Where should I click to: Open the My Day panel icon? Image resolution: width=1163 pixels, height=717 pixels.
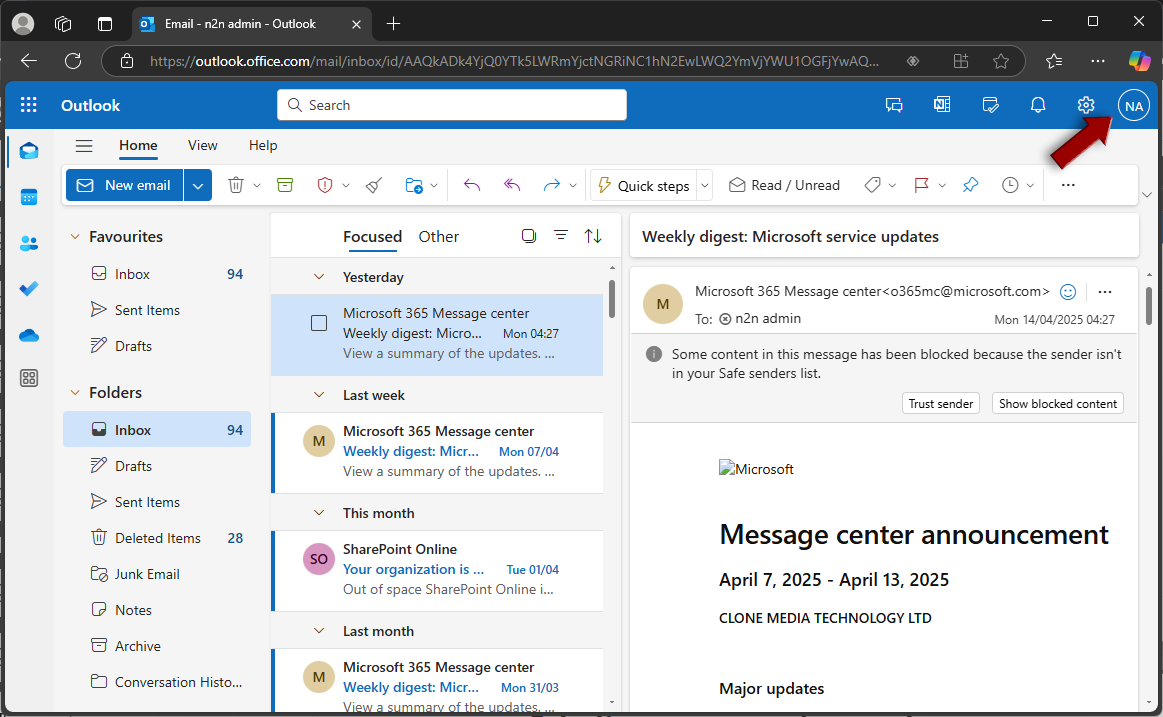click(990, 105)
